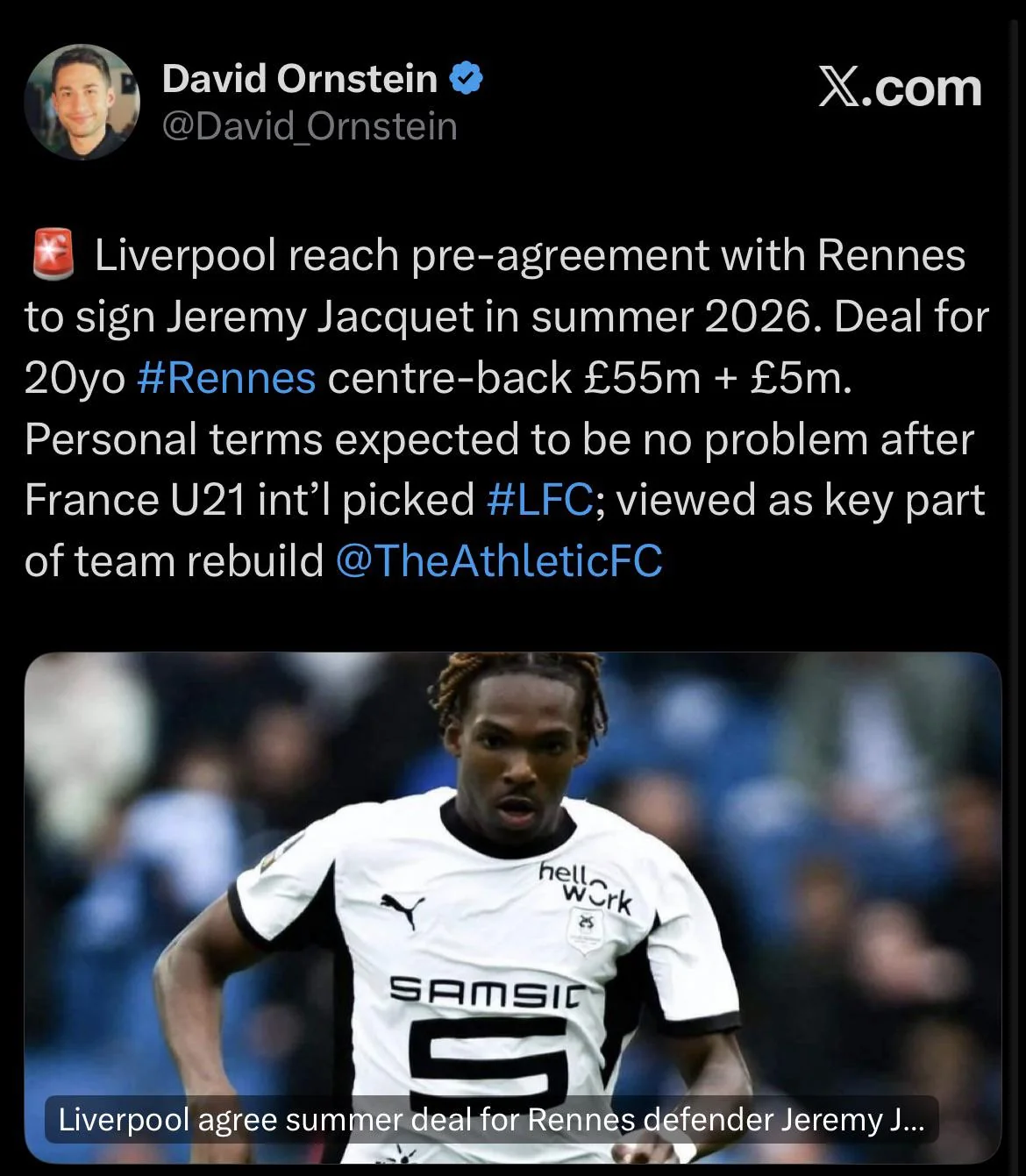The height and width of the screenshot is (1176, 1026).
Task: Open the @TheAthleticFC mention
Action: [499, 561]
